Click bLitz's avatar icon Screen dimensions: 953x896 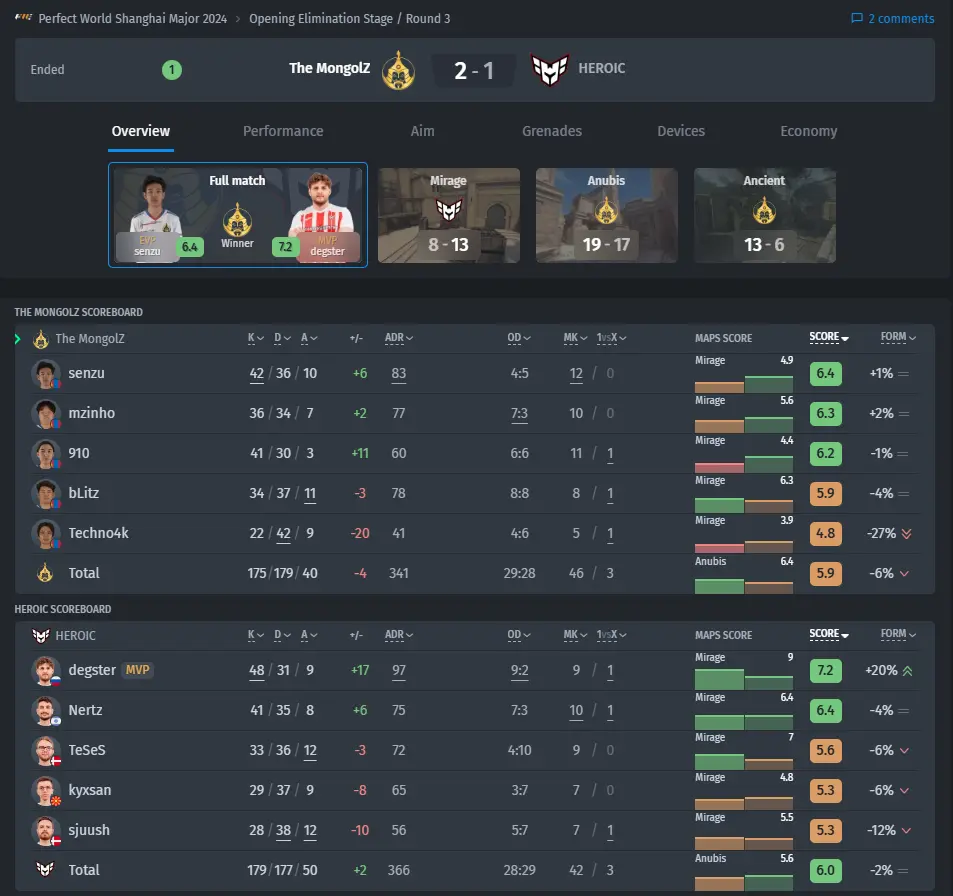coord(46,494)
